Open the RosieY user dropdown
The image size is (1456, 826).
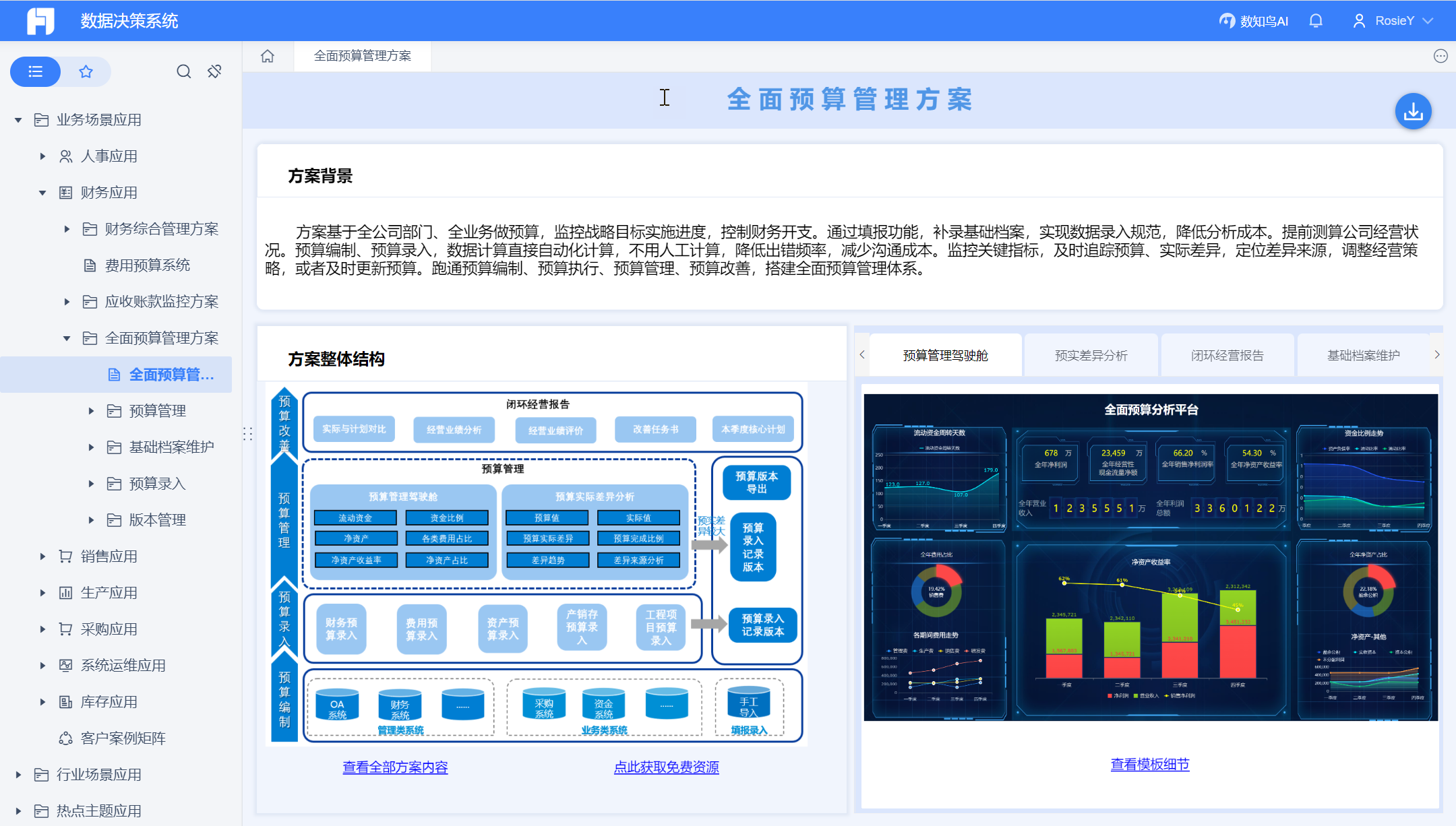[1393, 21]
